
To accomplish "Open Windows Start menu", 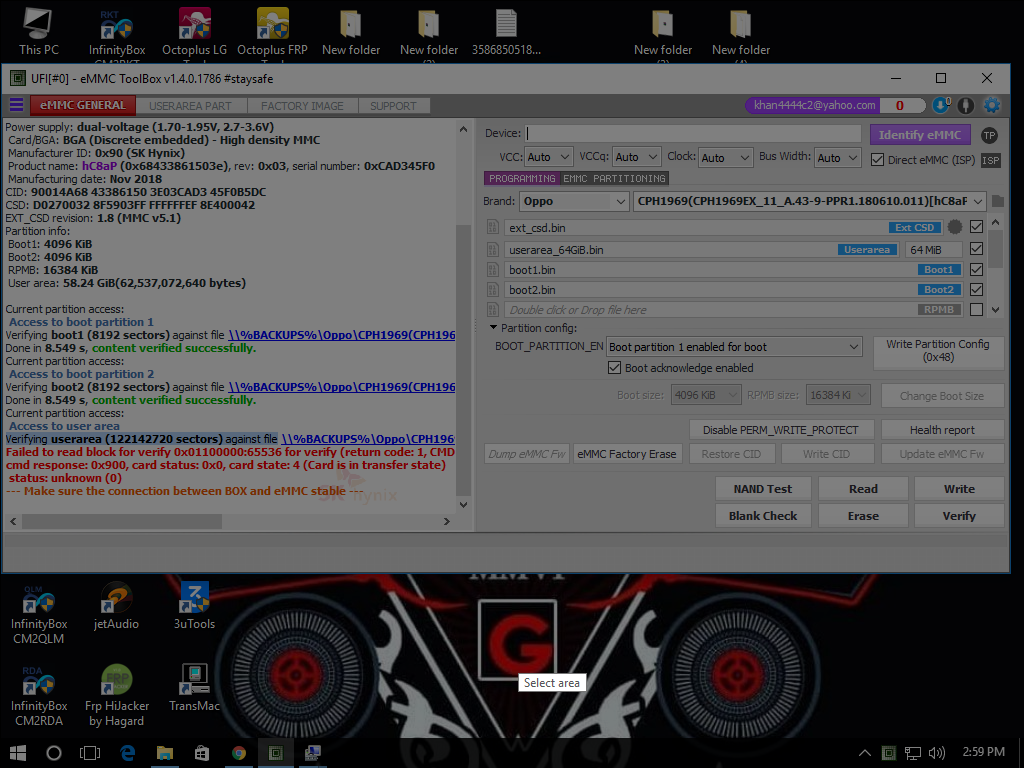I will coord(18,753).
